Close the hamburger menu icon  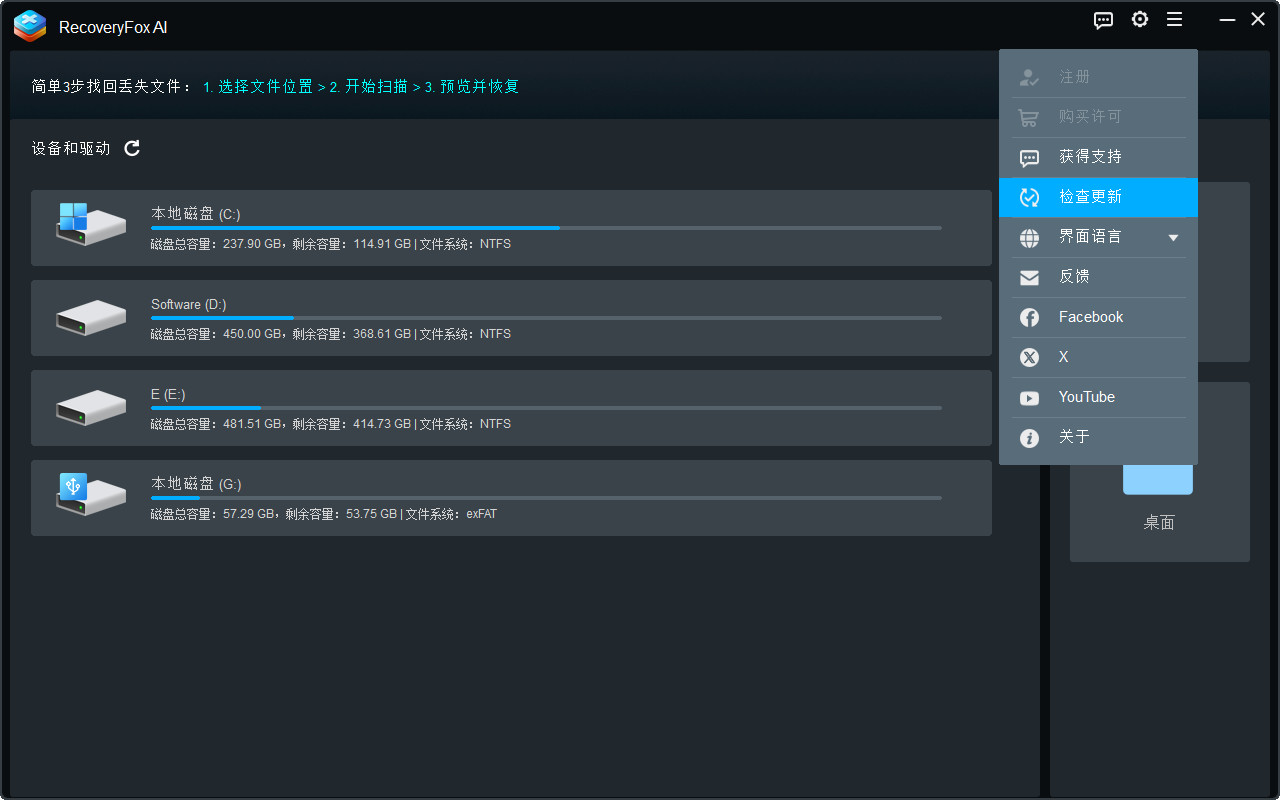(x=1175, y=20)
